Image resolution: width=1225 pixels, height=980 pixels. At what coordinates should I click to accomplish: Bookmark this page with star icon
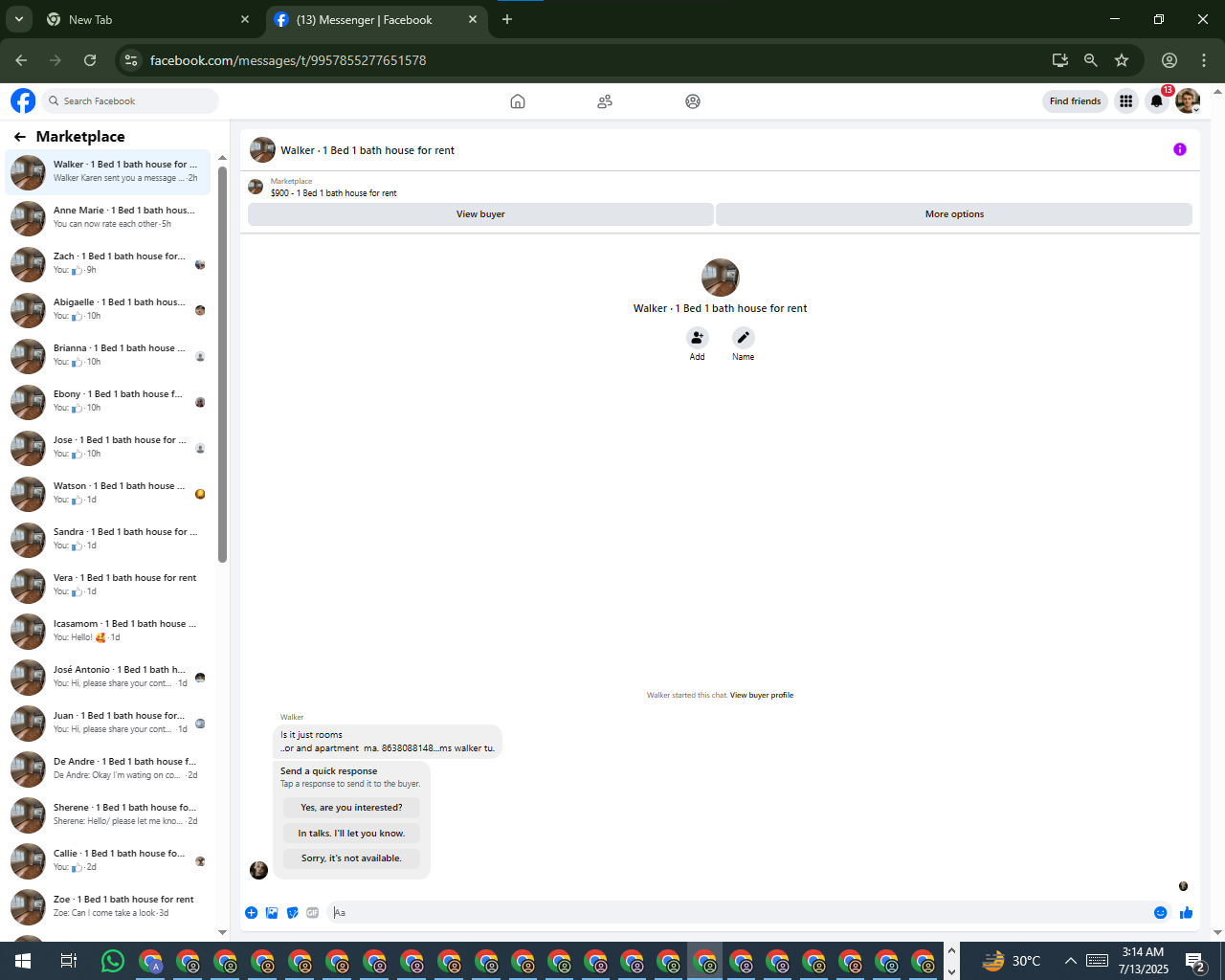pyautogui.click(x=1122, y=60)
